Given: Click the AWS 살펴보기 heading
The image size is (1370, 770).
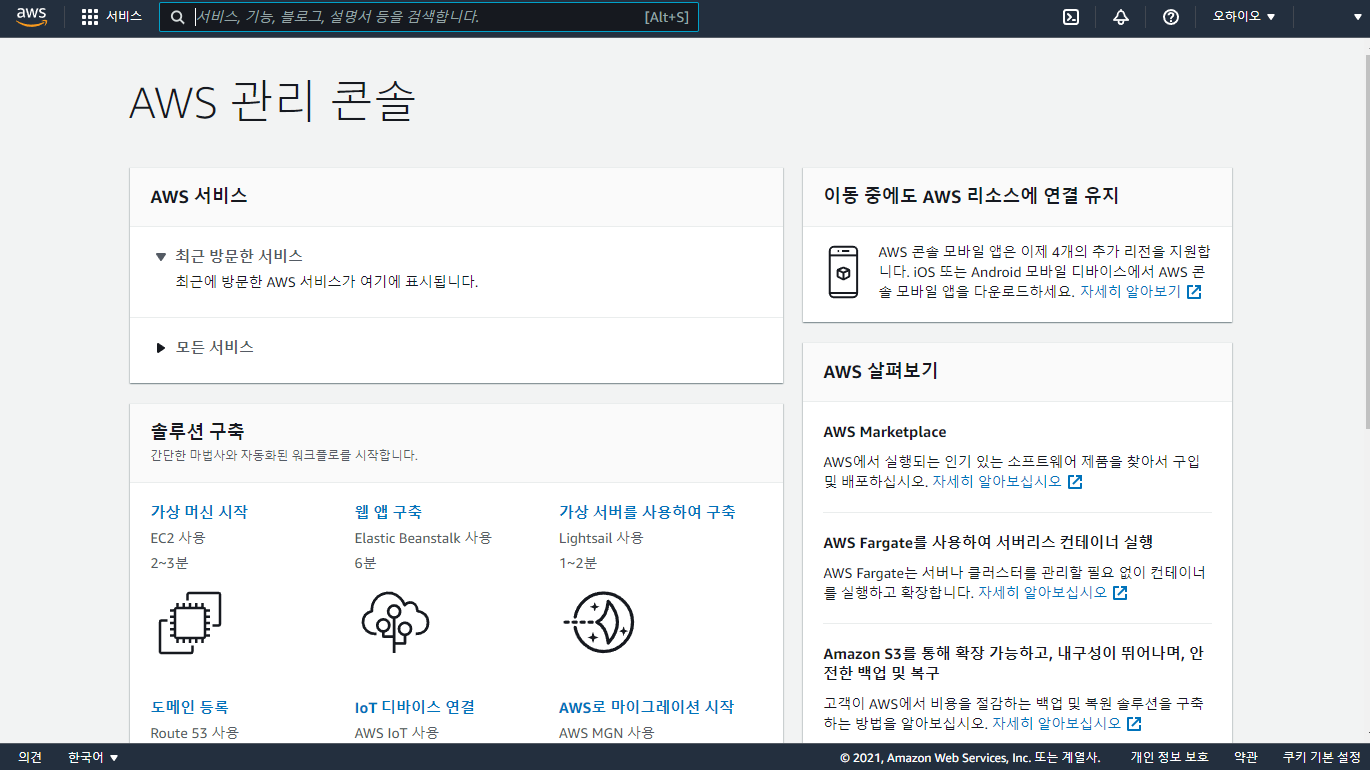Looking at the screenshot, I should pos(880,371).
